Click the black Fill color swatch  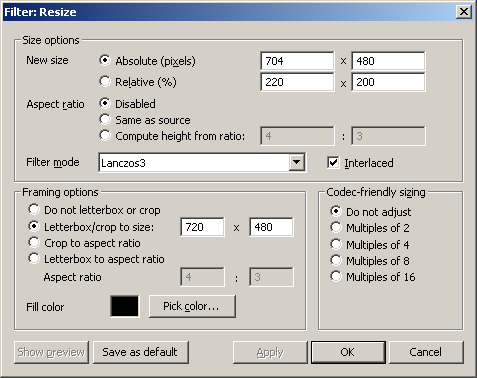[x=125, y=306]
